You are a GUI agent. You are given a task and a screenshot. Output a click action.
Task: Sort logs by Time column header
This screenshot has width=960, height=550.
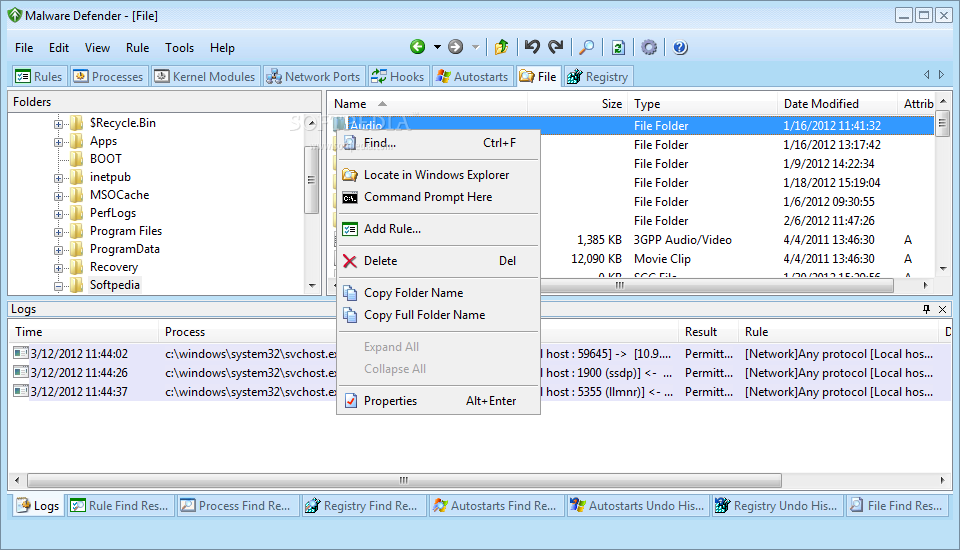83,331
